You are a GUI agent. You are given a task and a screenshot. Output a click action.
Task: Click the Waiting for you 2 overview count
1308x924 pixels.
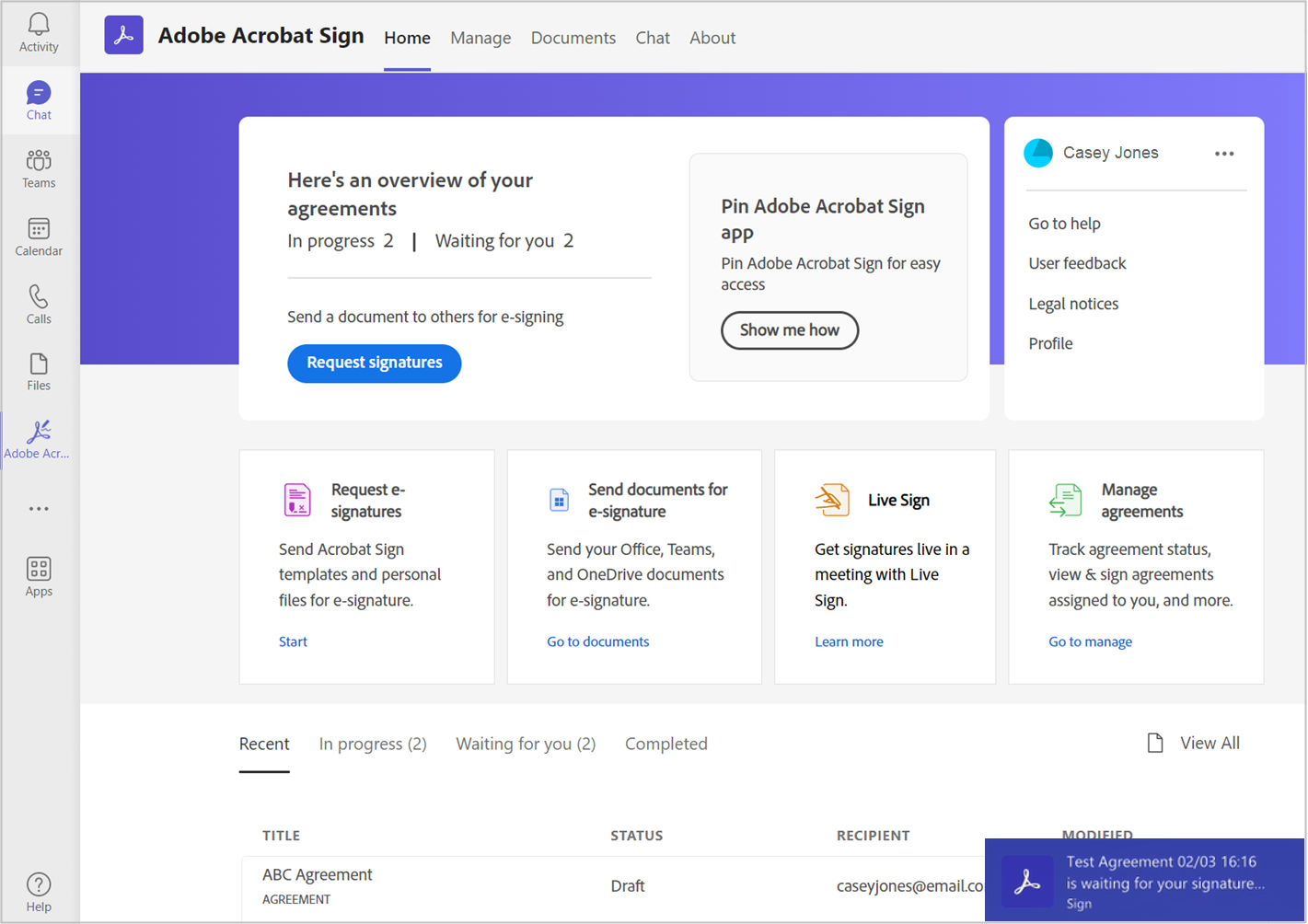tap(504, 241)
